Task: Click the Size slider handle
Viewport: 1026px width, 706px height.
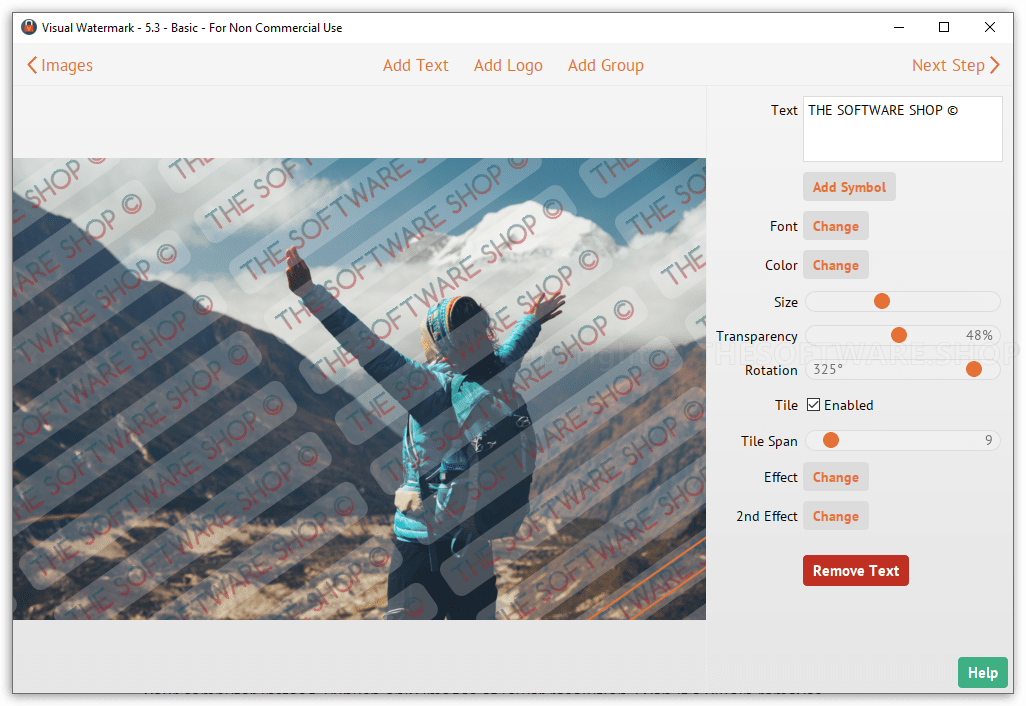Action: 882,301
